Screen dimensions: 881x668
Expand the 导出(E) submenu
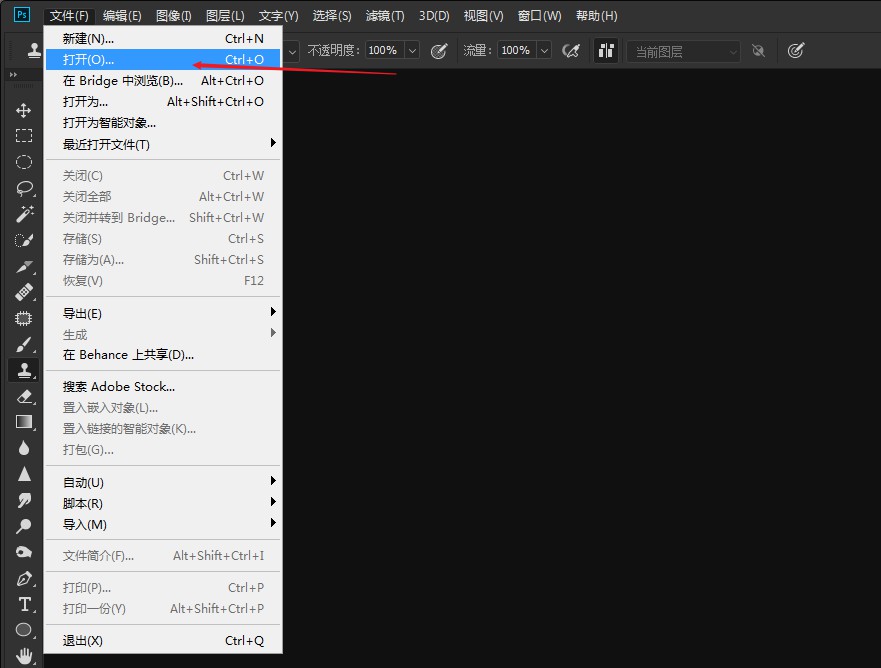[163, 313]
